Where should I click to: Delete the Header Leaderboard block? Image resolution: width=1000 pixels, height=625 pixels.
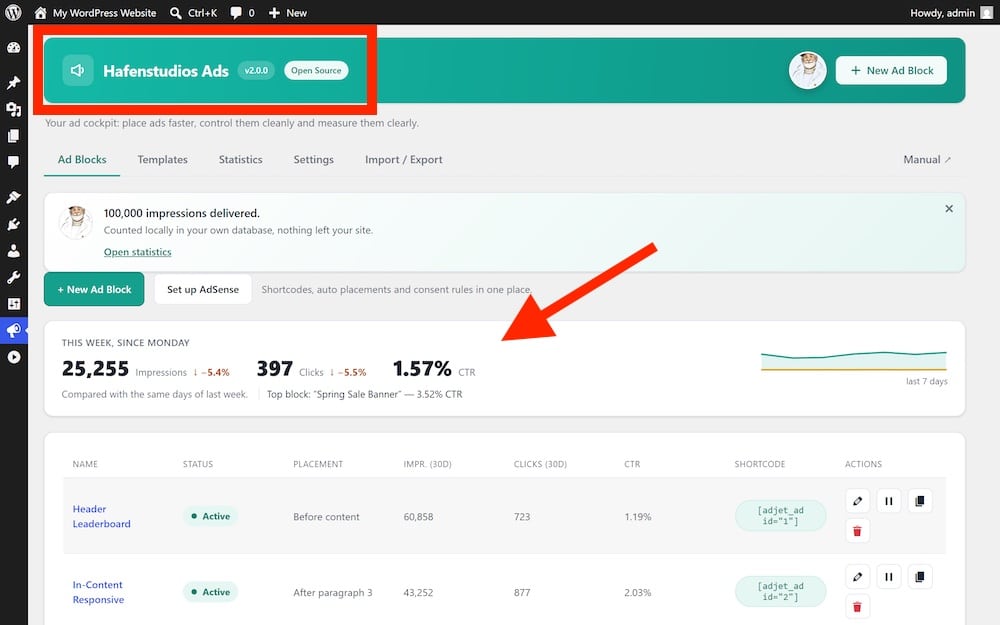(858, 531)
